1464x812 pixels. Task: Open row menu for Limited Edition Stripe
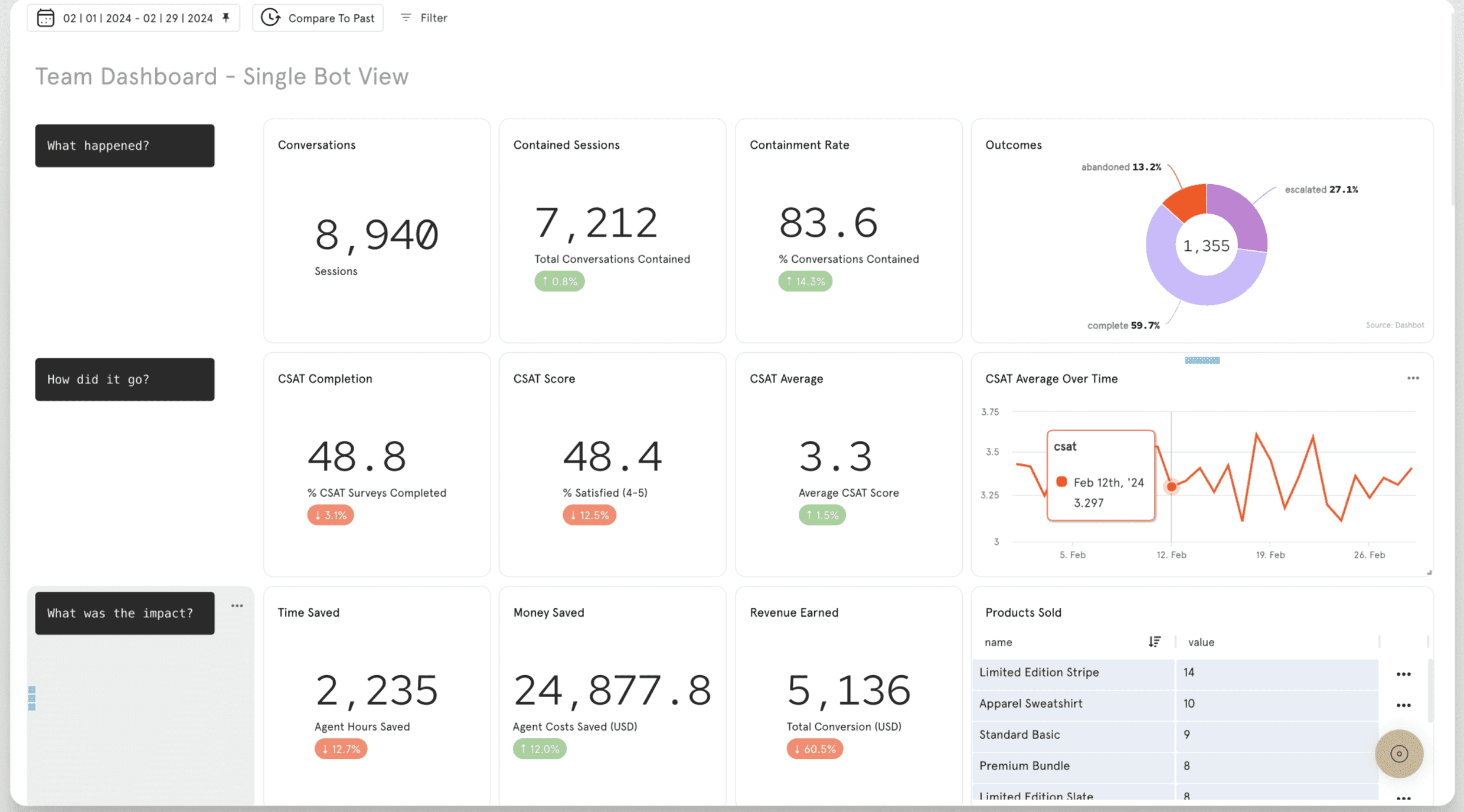click(1403, 674)
